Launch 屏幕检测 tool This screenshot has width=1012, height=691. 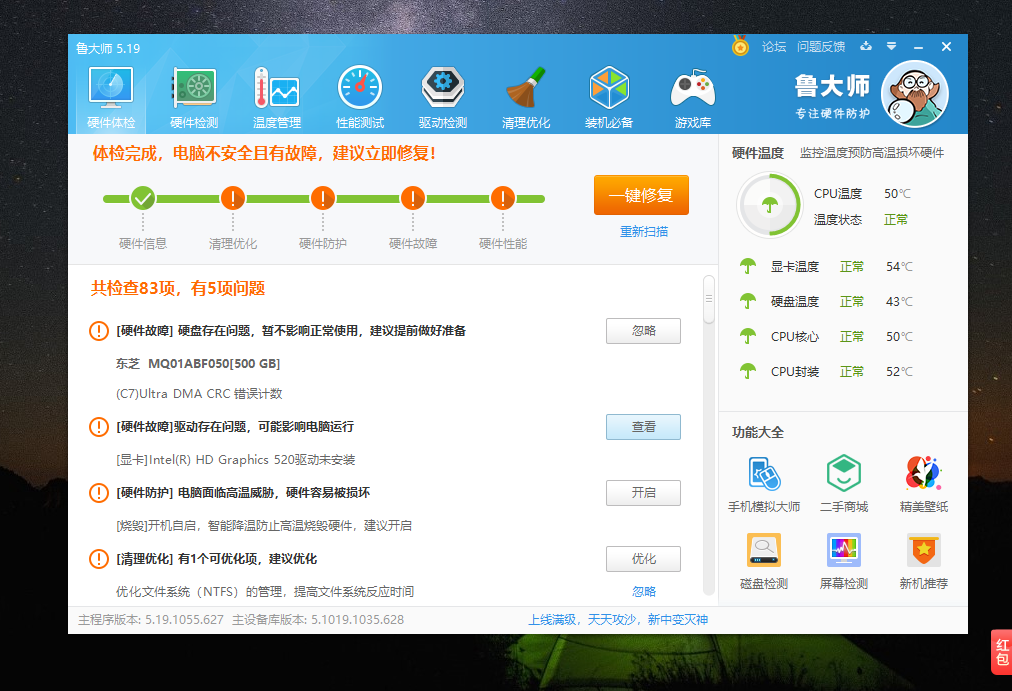coord(844,561)
